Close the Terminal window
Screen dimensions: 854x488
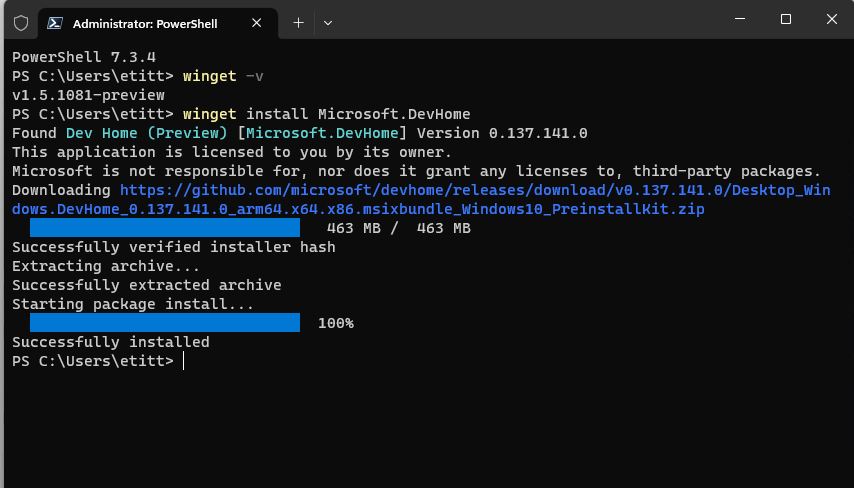pos(832,19)
